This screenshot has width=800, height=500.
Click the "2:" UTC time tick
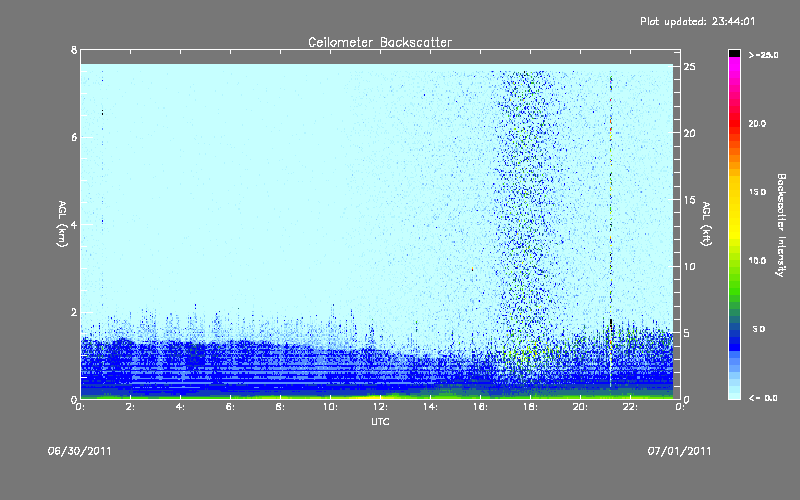click(131, 407)
